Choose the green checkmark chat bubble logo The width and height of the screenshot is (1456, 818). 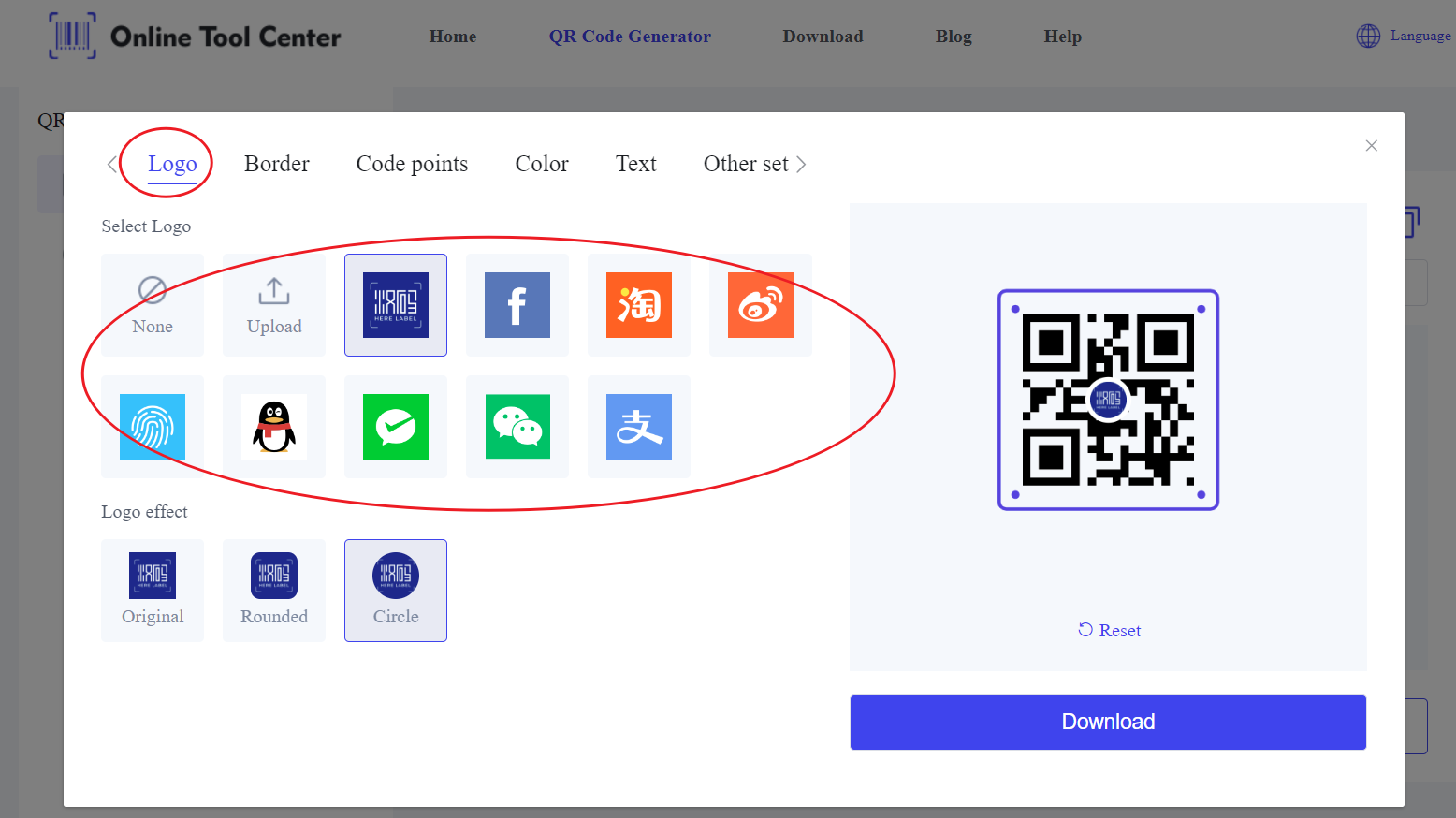point(396,427)
